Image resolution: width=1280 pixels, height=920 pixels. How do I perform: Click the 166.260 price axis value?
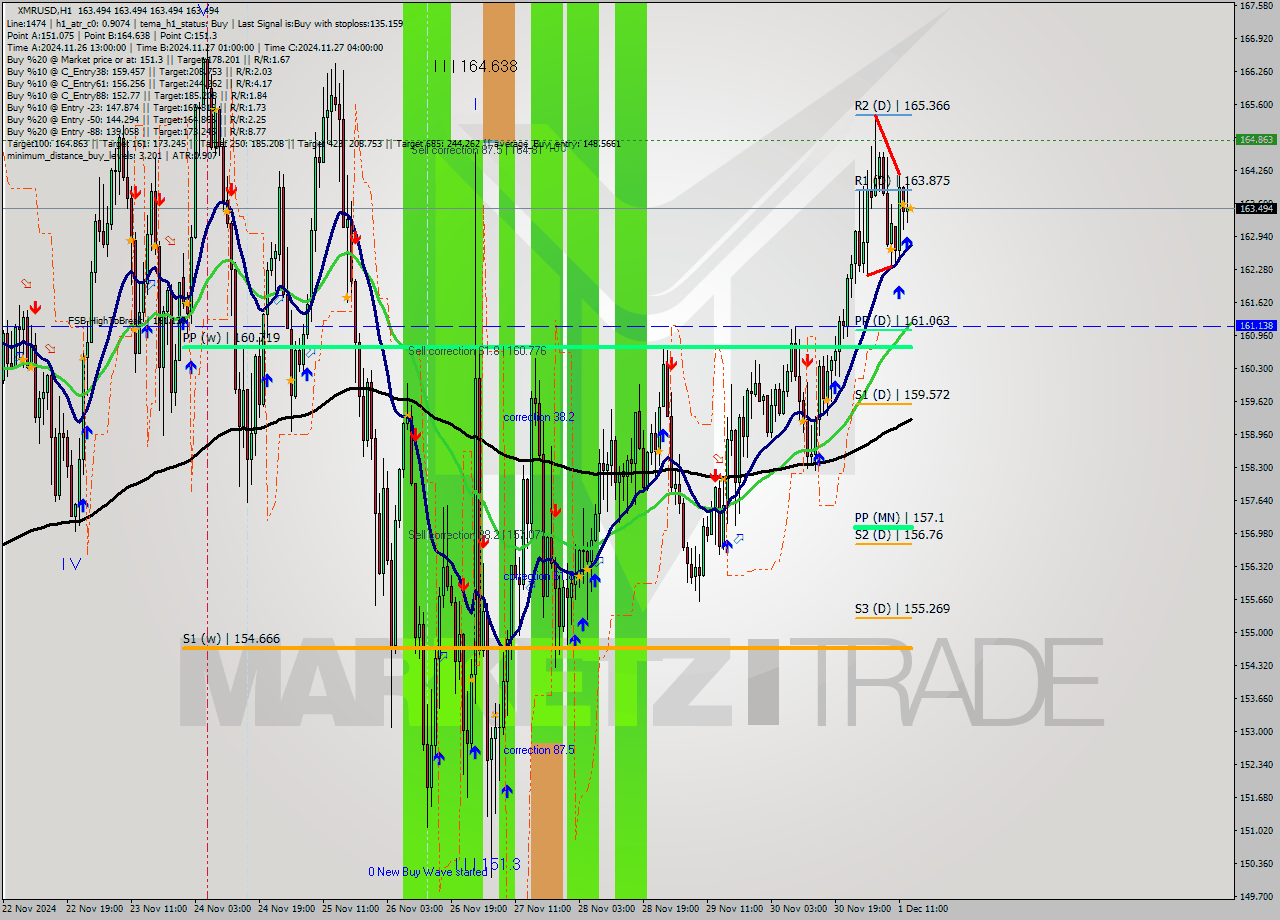pos(1256,72)
